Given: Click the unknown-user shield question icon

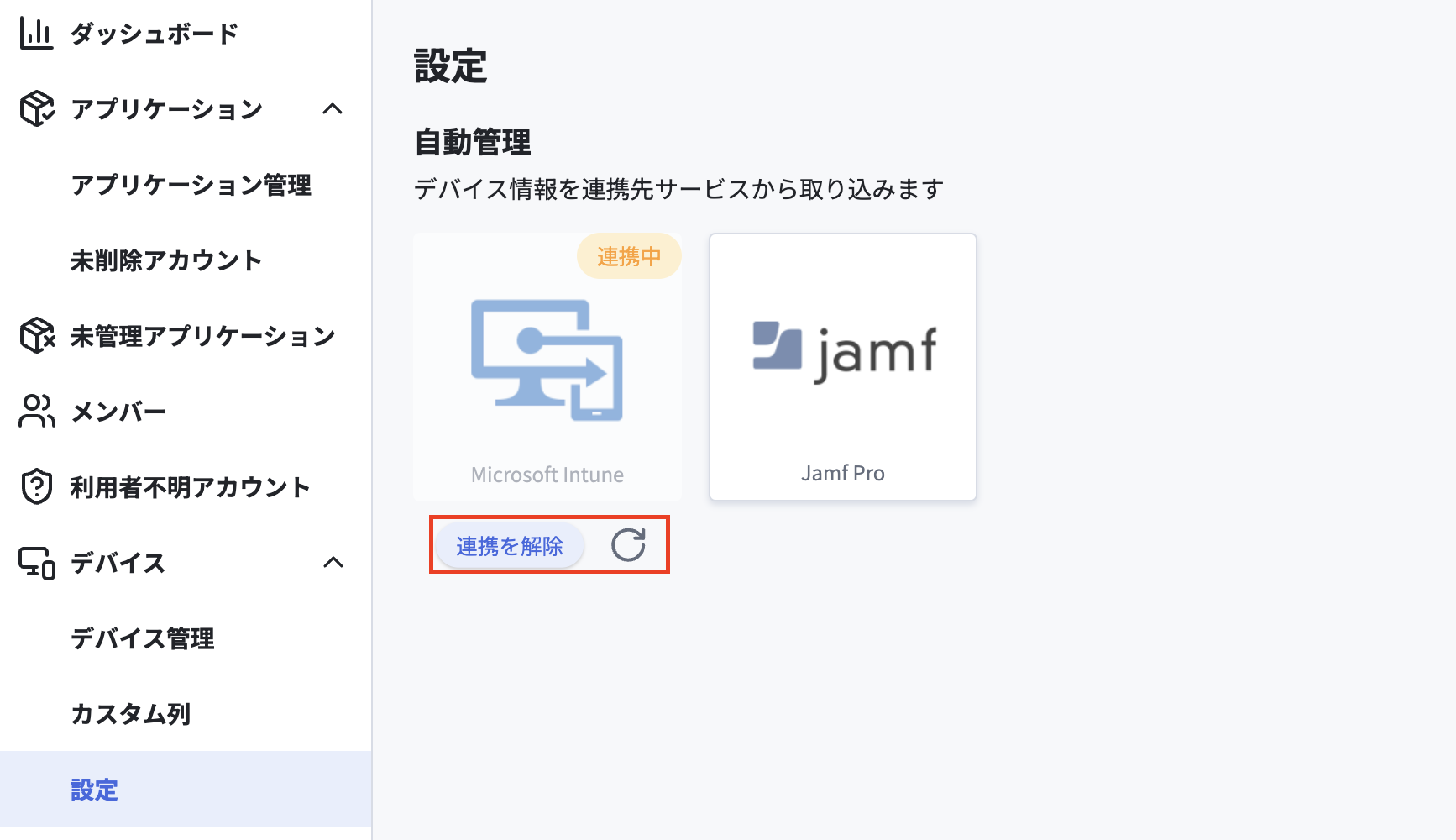Looking at the screenshot, I should (37, 486).
